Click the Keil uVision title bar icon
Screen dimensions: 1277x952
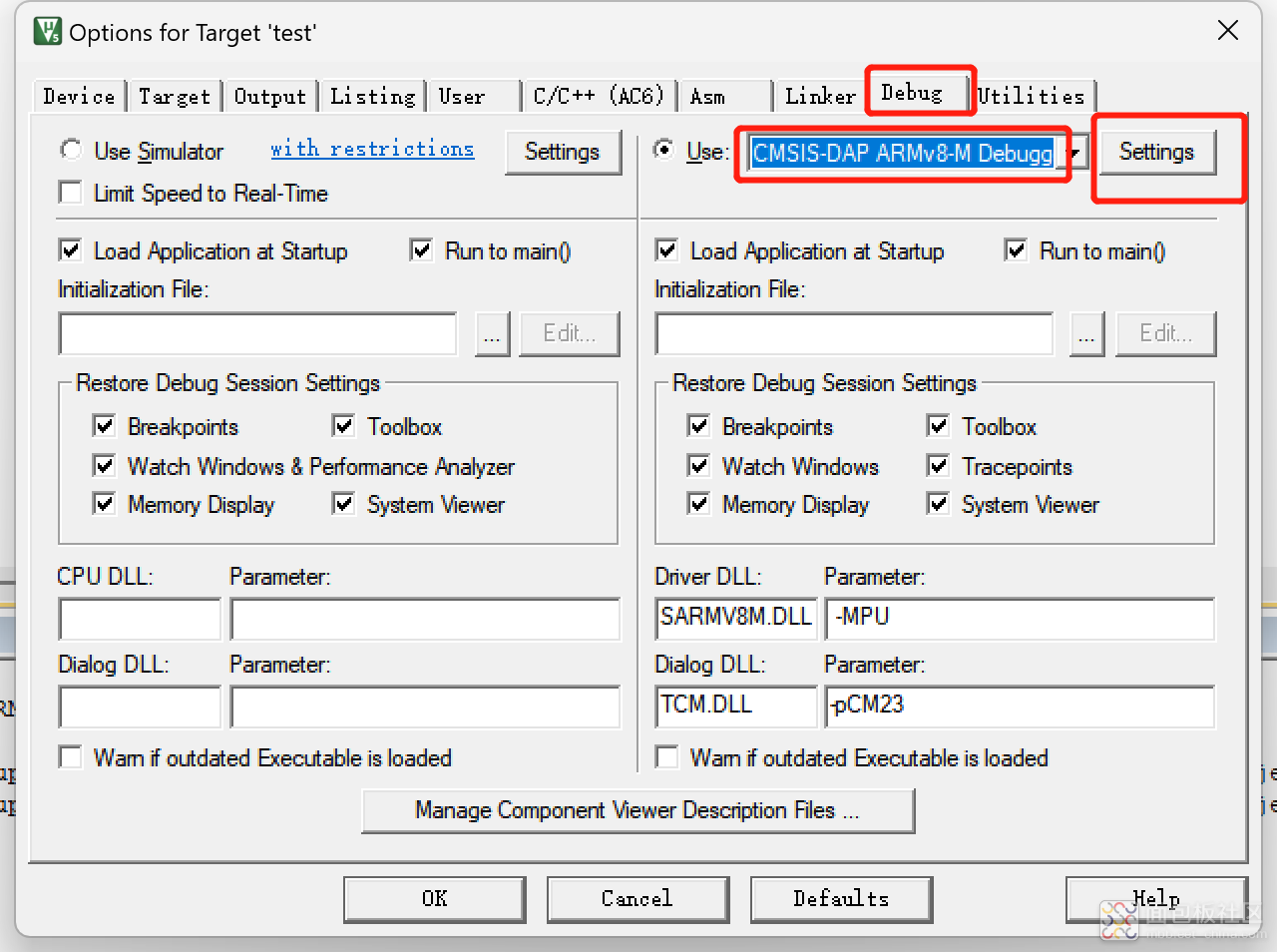point(48,32)
